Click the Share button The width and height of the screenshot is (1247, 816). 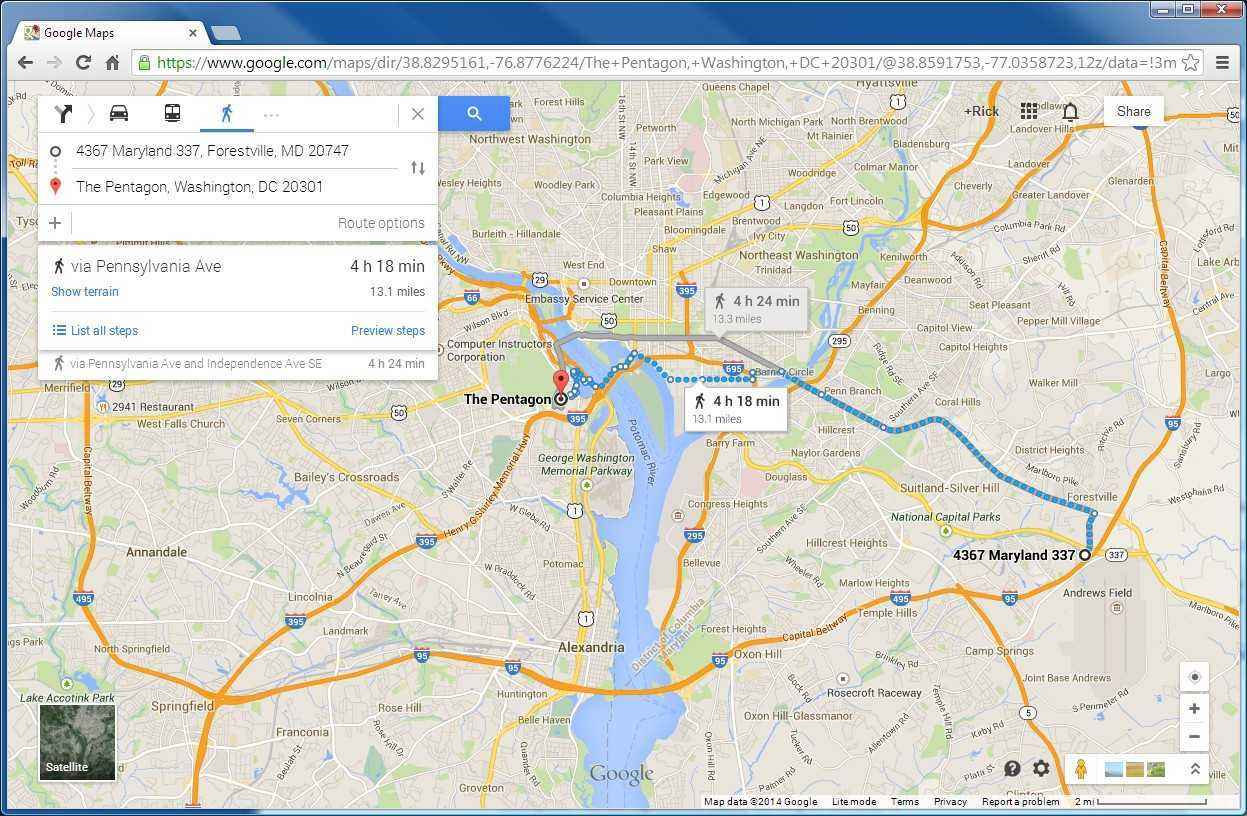(x=1133, y=111)
